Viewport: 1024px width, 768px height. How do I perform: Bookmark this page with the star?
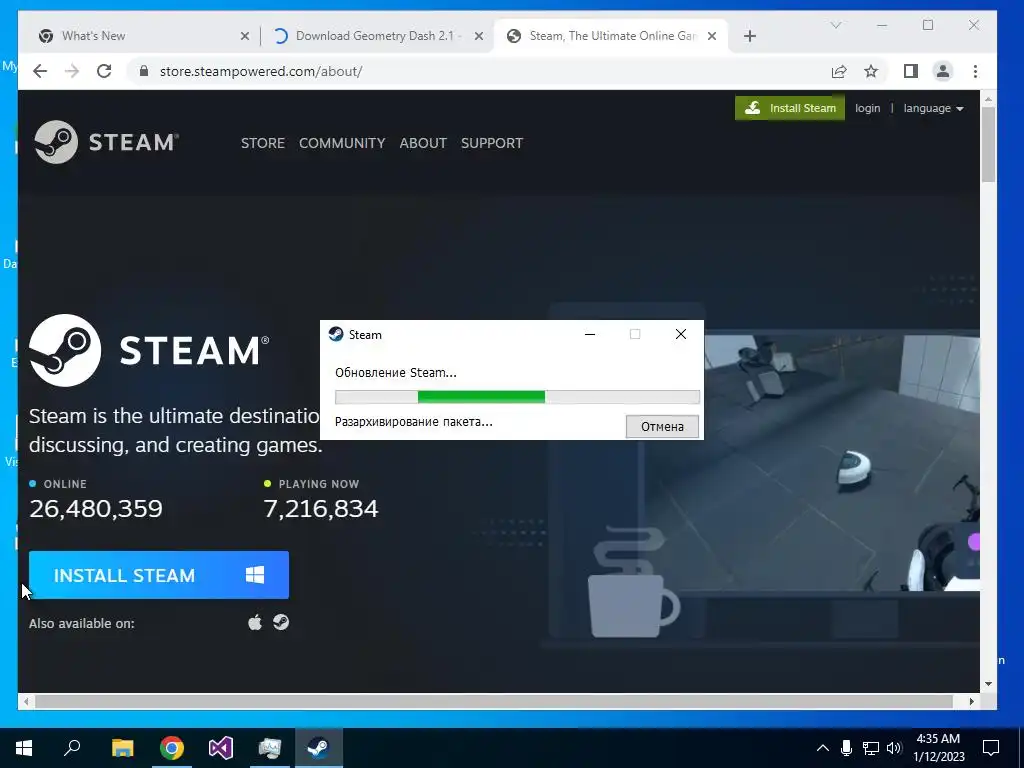pyautogui.click(x=871, y=71)
